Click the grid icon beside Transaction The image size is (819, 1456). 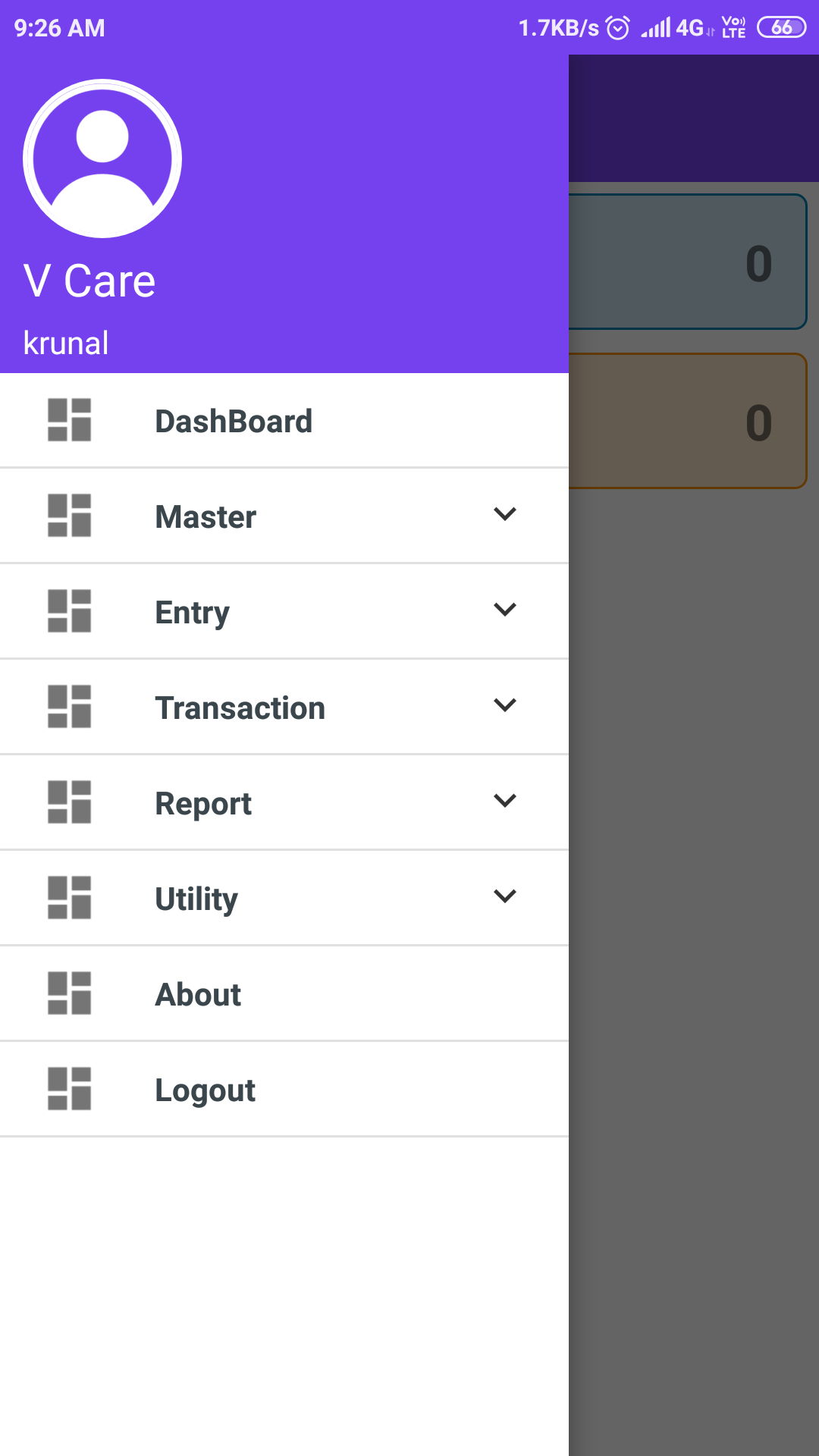69,707
